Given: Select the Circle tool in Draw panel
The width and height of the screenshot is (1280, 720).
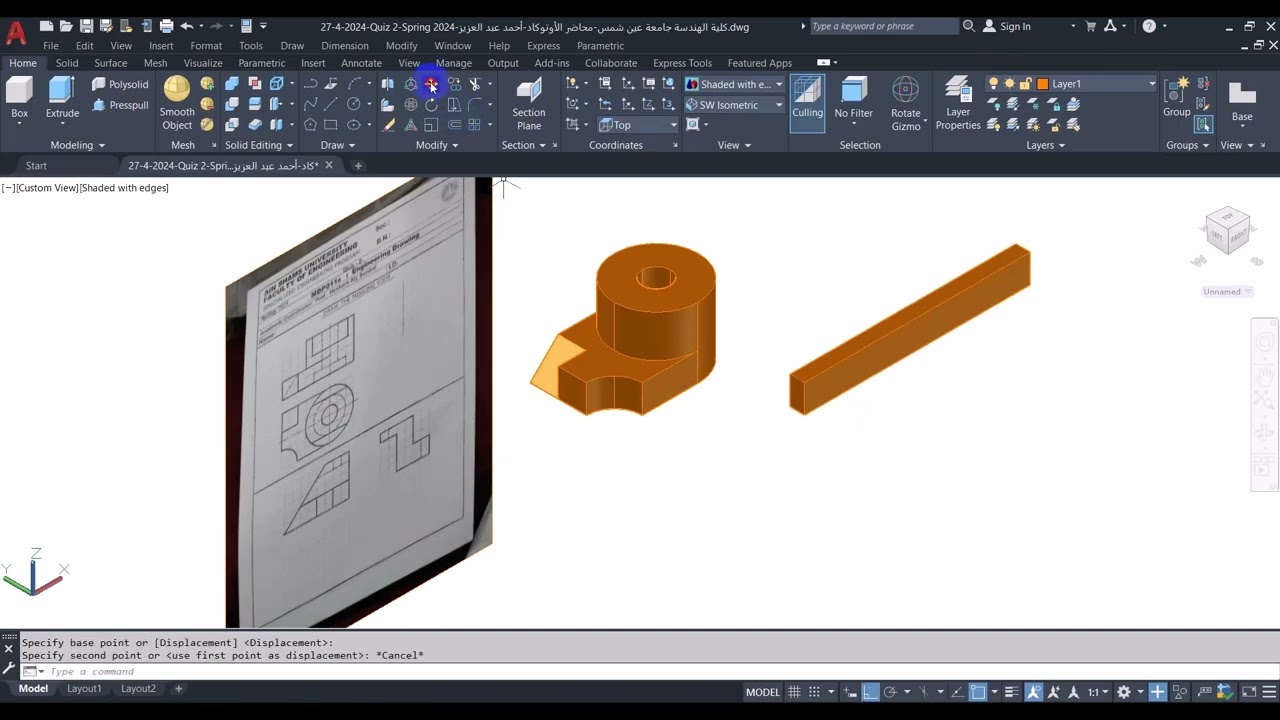Looking at the screenshot, I should (x=353, y=105).
